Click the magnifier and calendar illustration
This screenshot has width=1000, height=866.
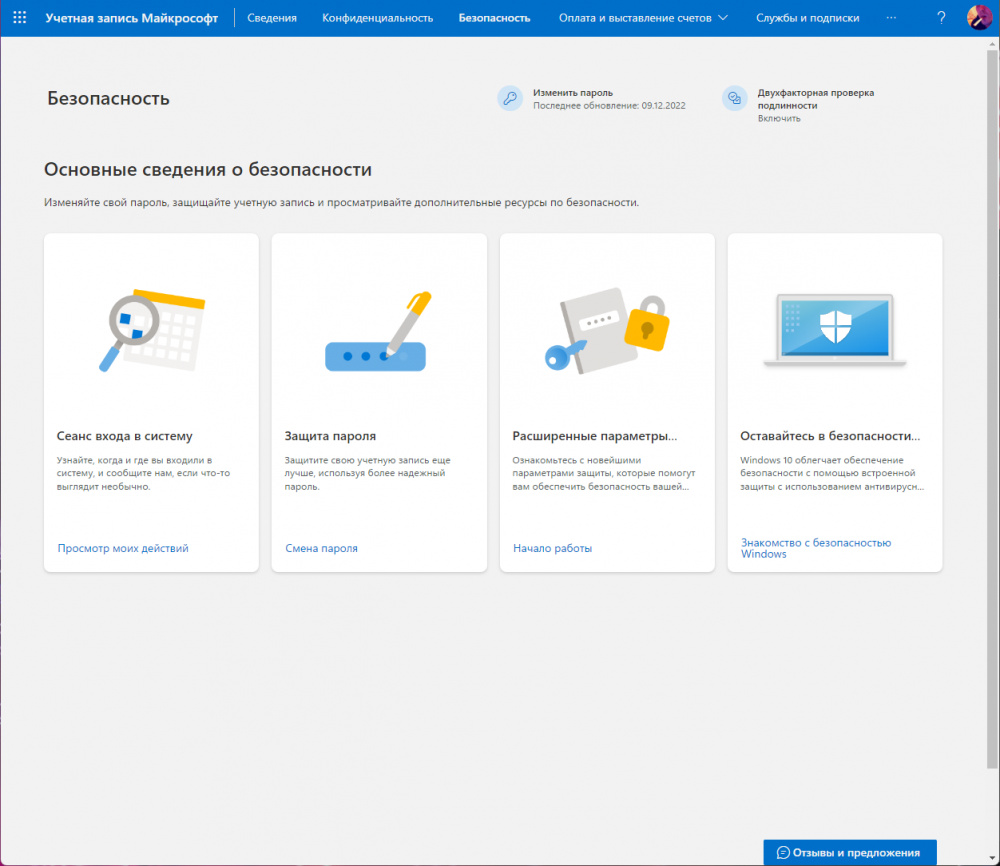coord(151,331)
